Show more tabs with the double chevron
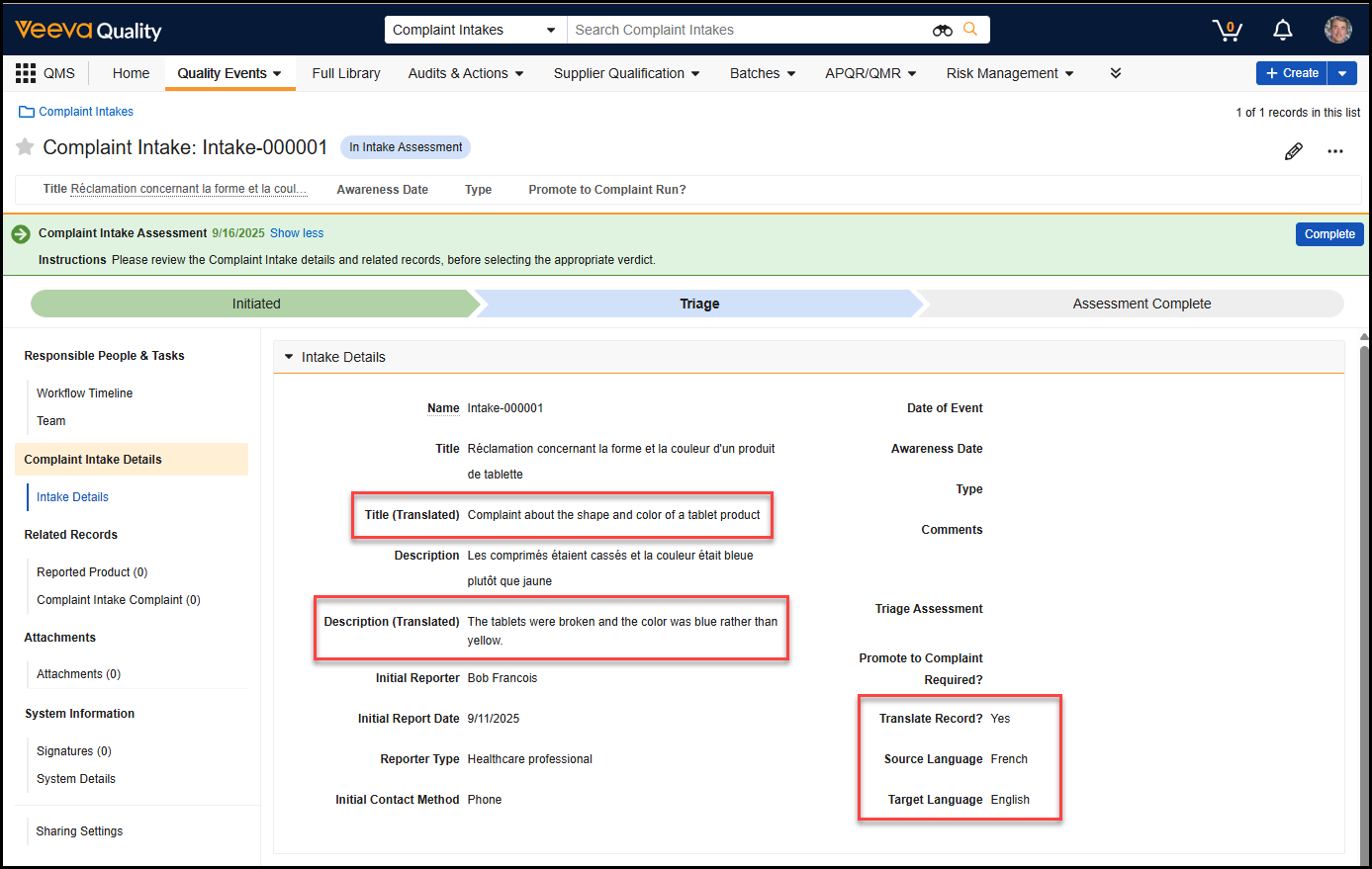Viewport: 1372px width, 869px height. [x=1116, y=73]
